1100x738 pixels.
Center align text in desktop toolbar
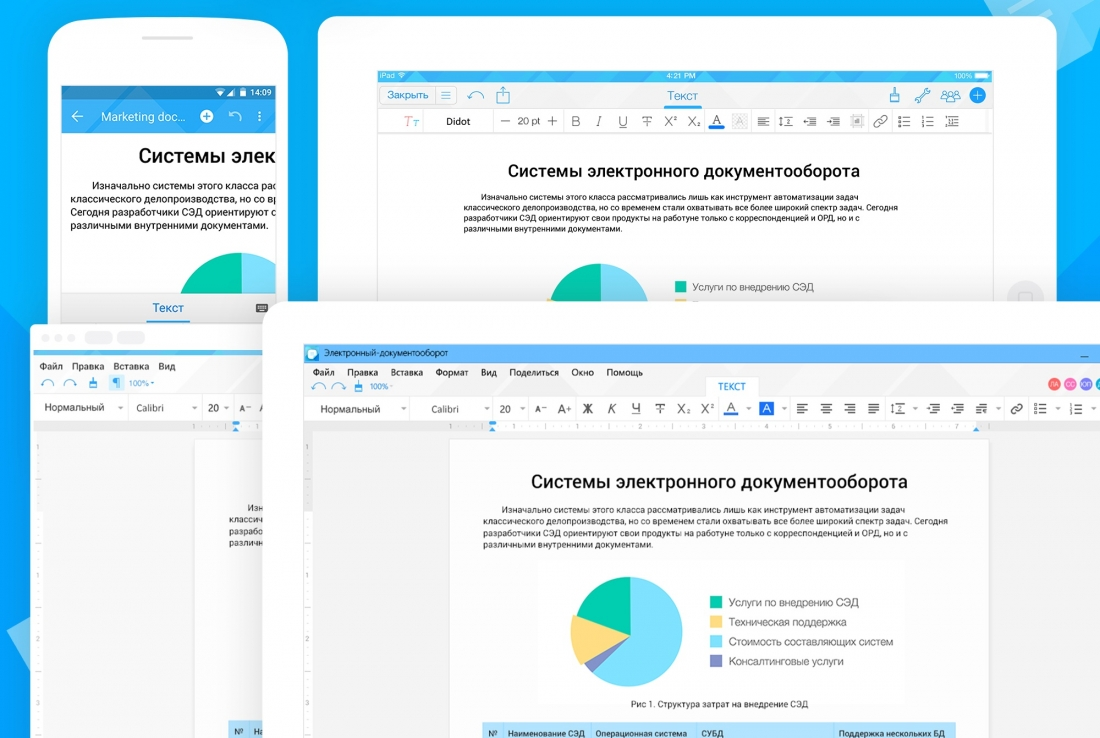pos(826,409)
